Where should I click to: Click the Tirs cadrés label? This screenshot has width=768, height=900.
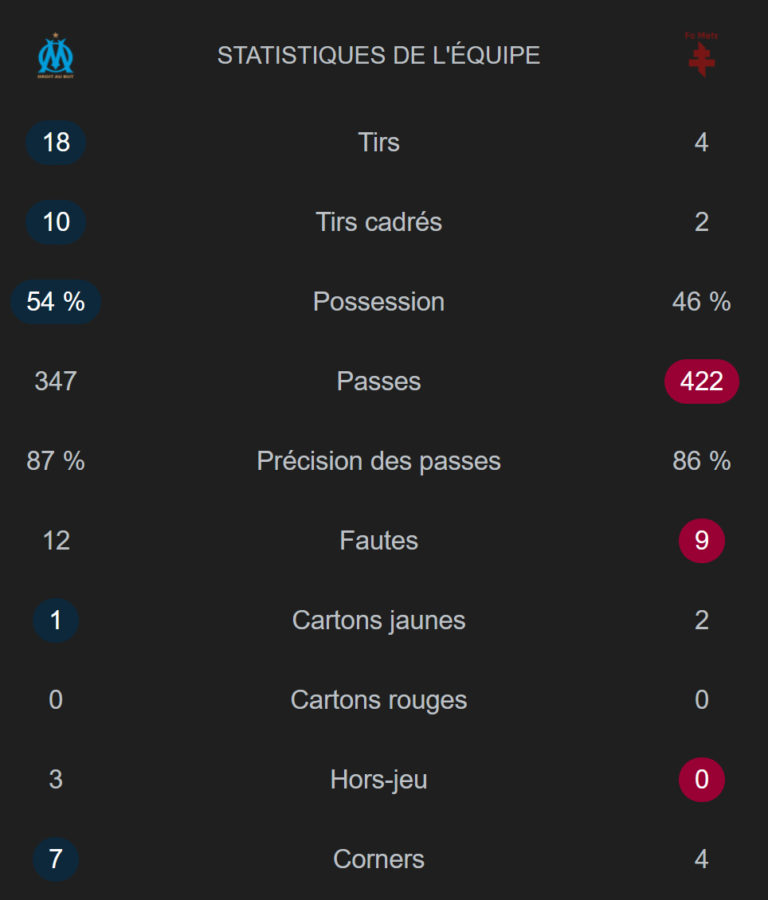379,222
